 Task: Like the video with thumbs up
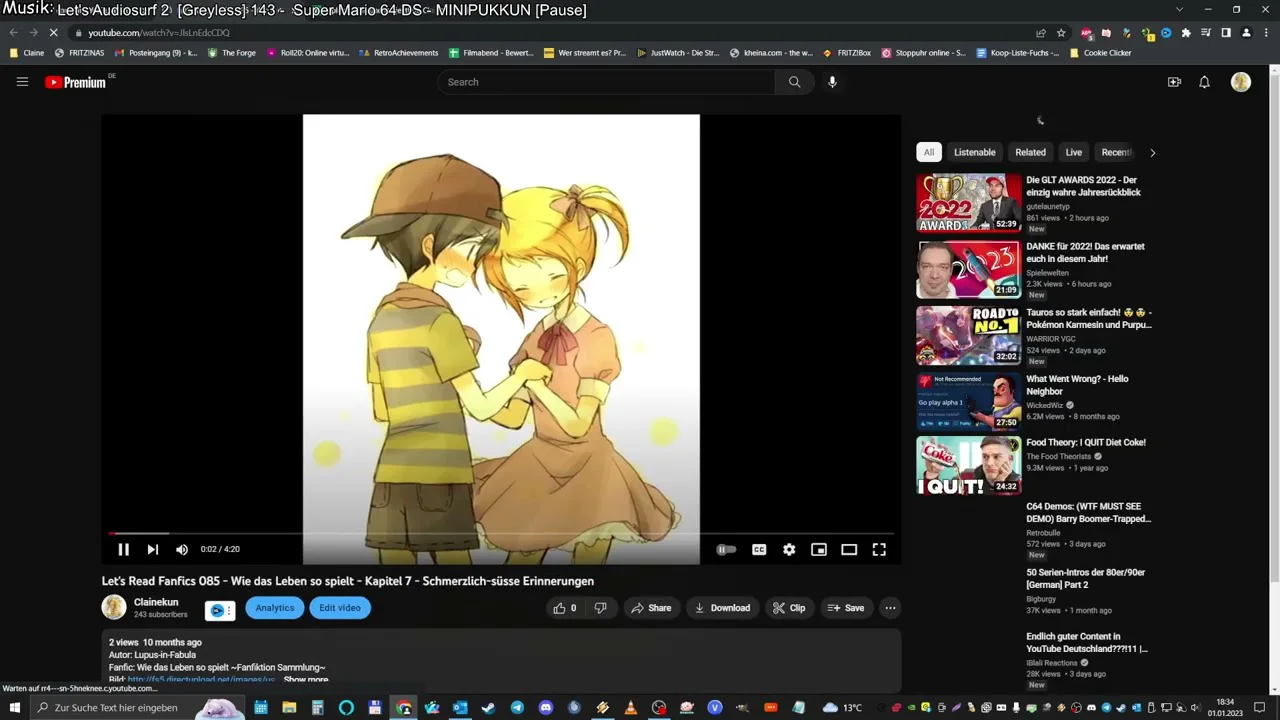coord(565,608)
